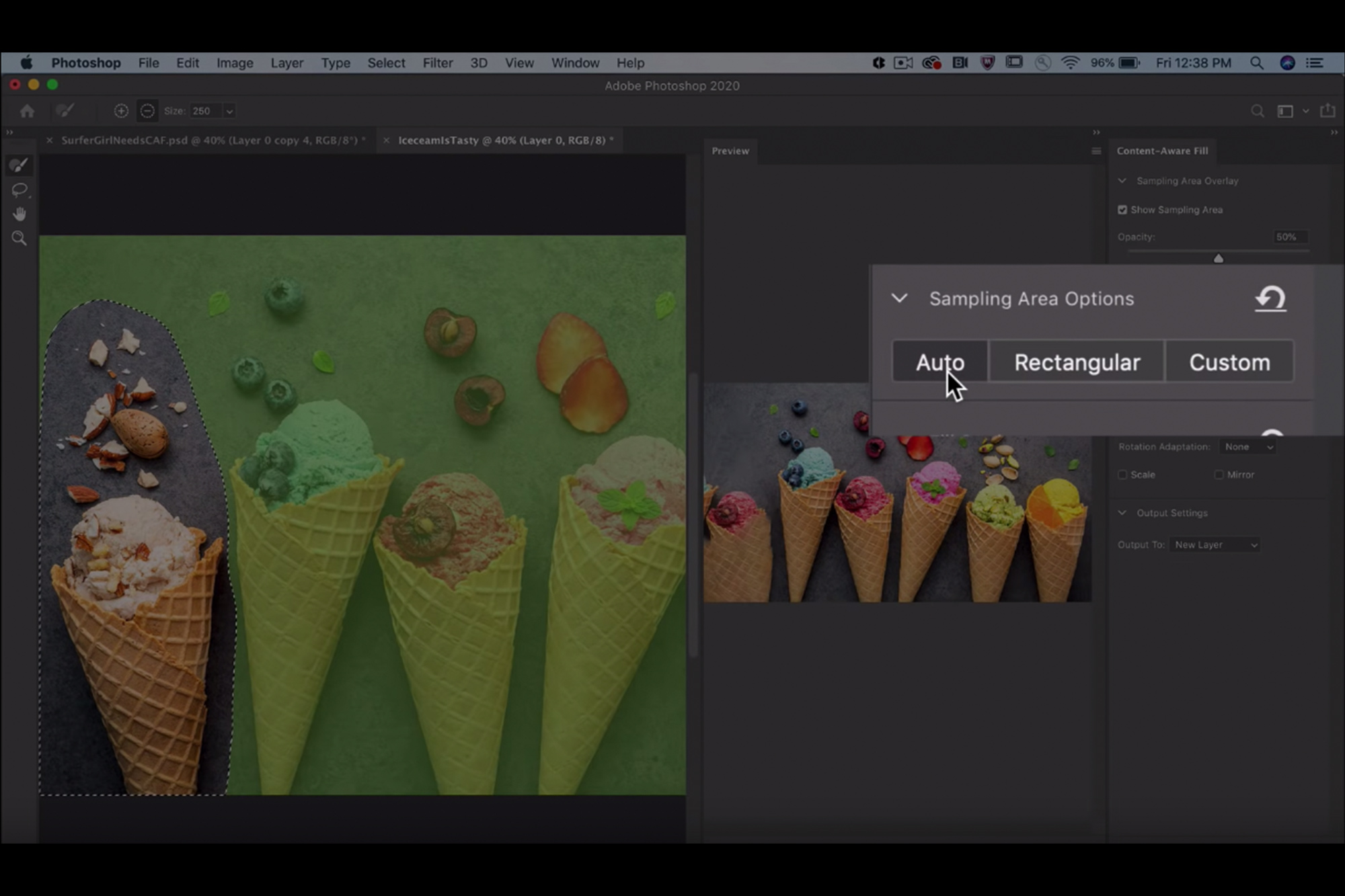Click the Creative Cloud menu bar icon
This screenshot has height=896, width=1345.
[x=931, y=63]
